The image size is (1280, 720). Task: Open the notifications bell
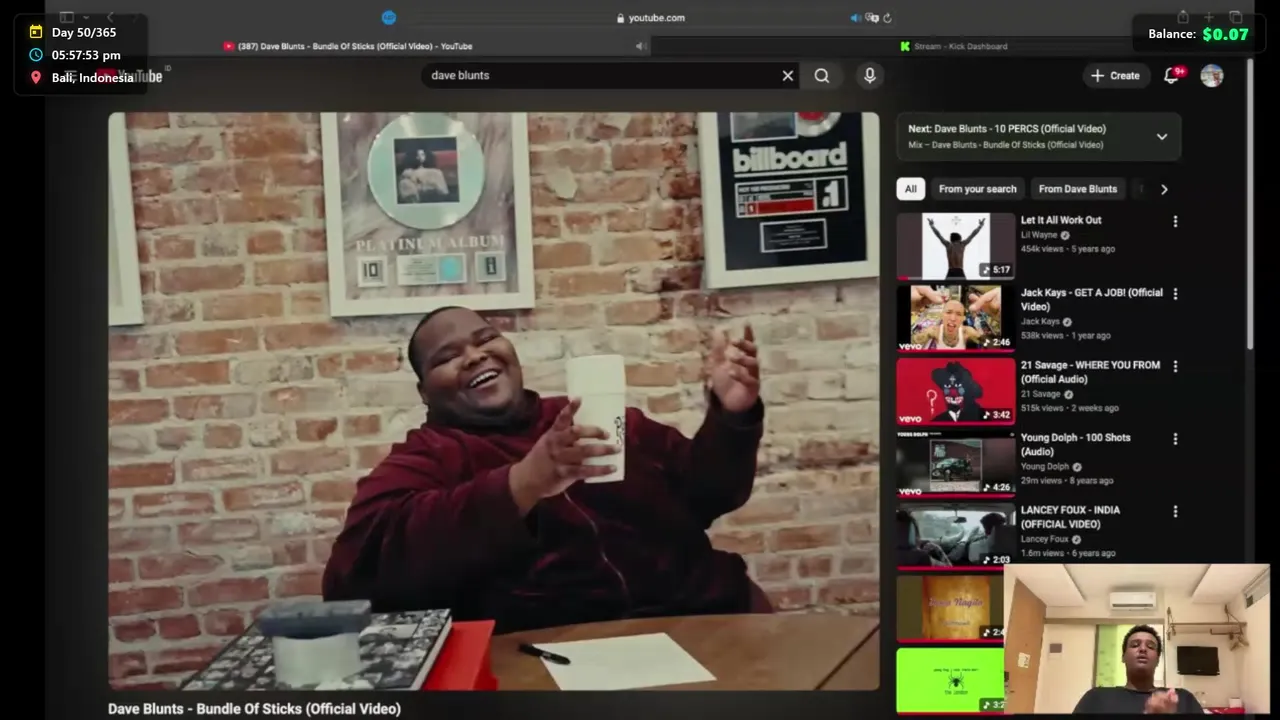click(1172, 75)
